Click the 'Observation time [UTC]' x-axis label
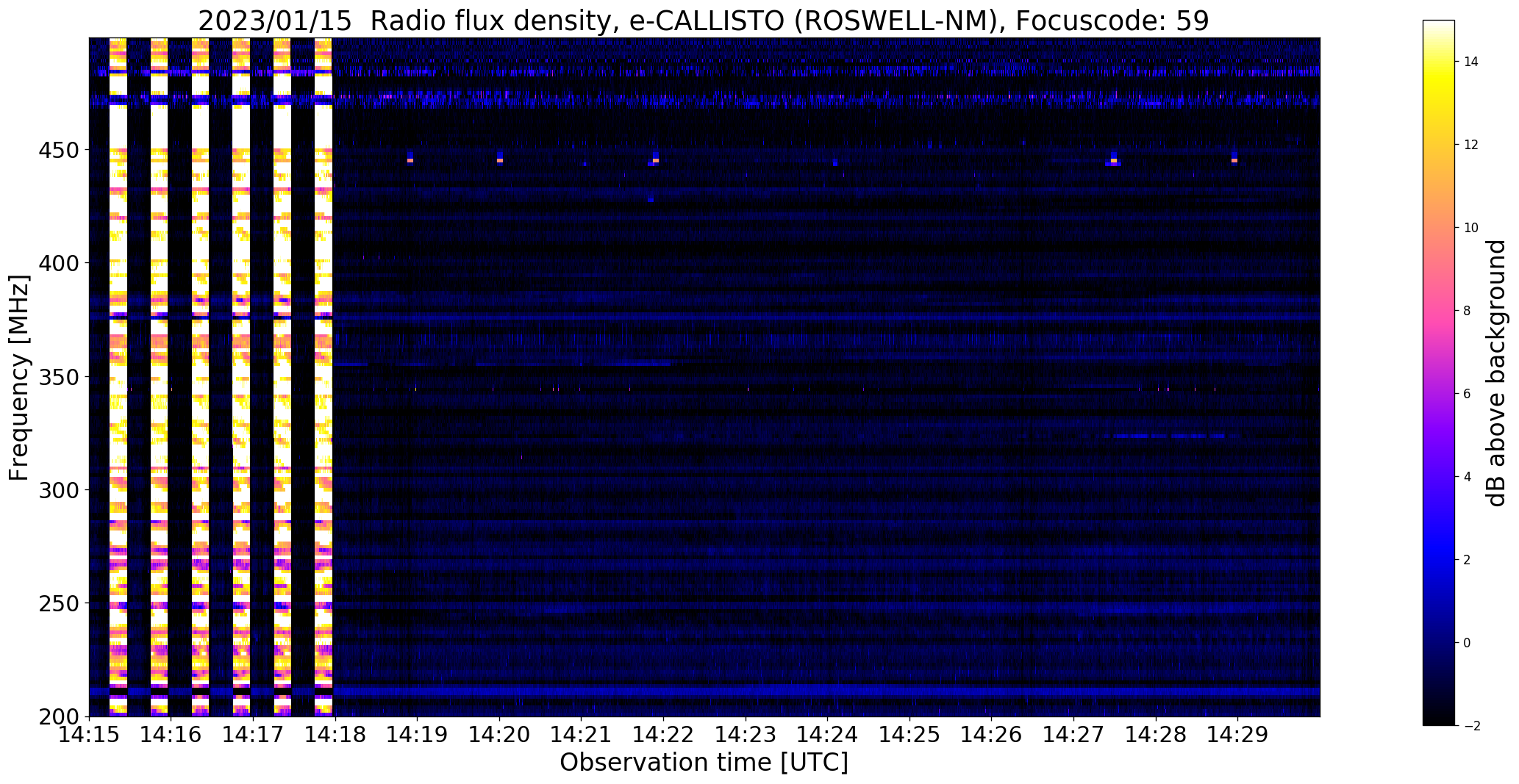 [x=704, y=763]
